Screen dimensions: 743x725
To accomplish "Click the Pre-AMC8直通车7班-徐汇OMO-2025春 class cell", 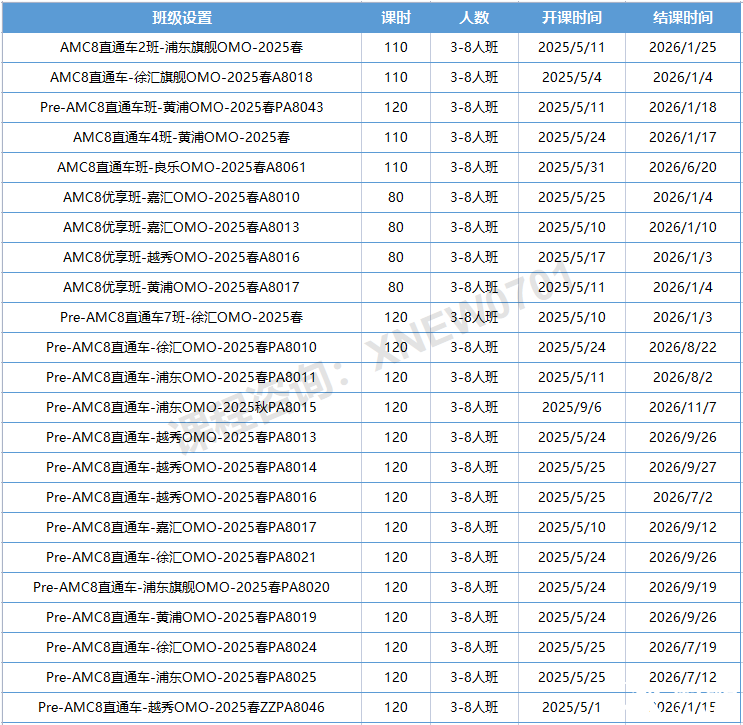I will (x=181, y=317).
